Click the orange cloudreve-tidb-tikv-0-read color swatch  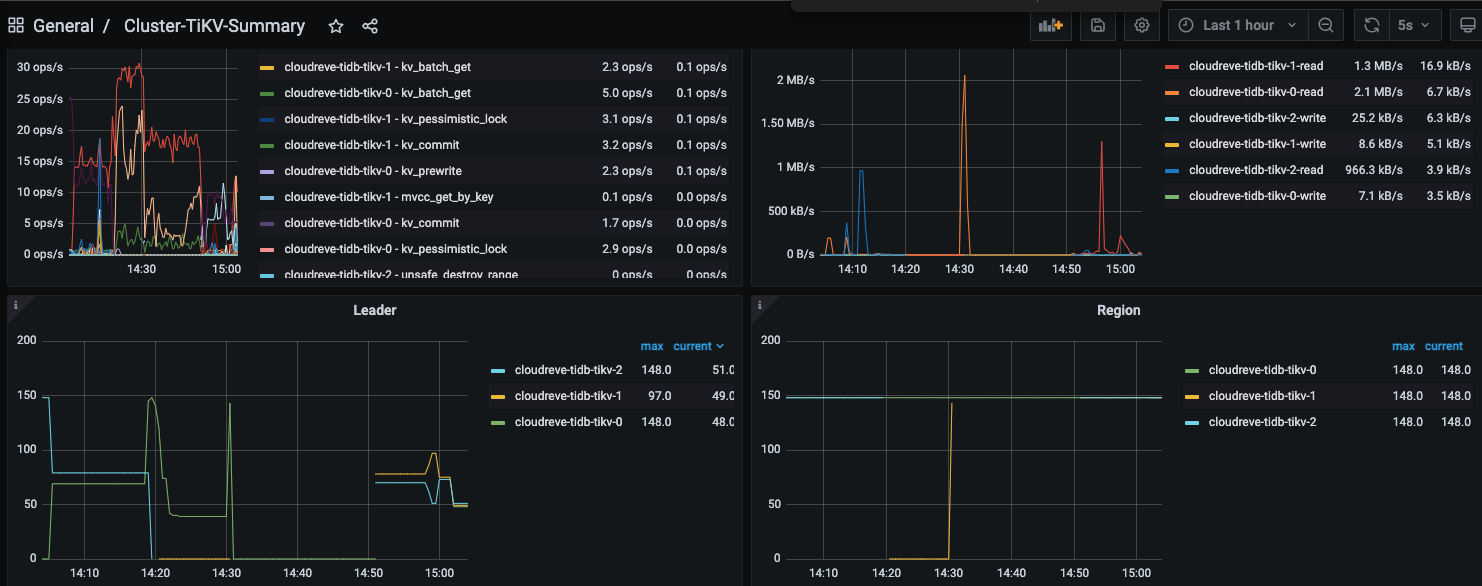point(1172,92)
